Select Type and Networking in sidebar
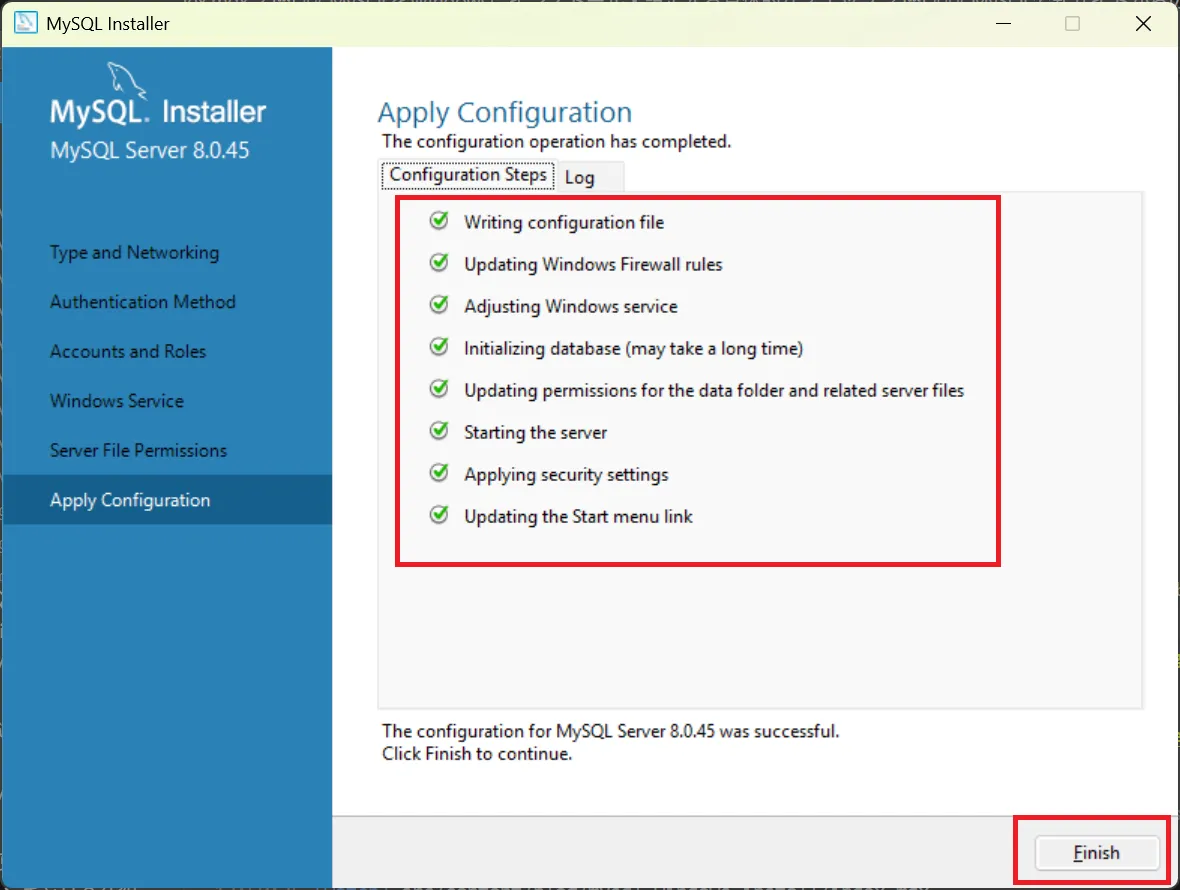This screenshot has width=1180, height=890. click(135, 253)
